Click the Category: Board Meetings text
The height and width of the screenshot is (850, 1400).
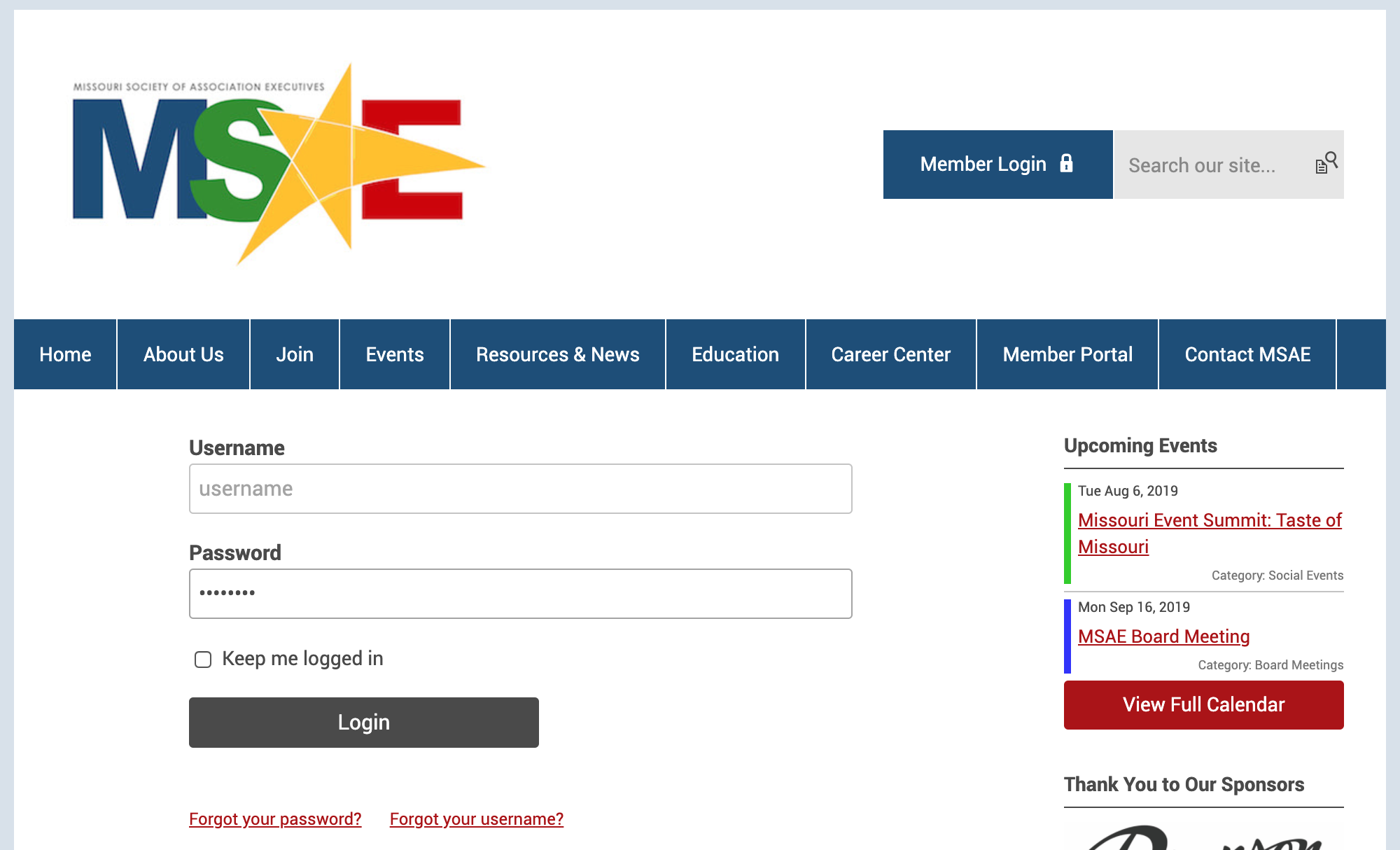pos(1270,665)
